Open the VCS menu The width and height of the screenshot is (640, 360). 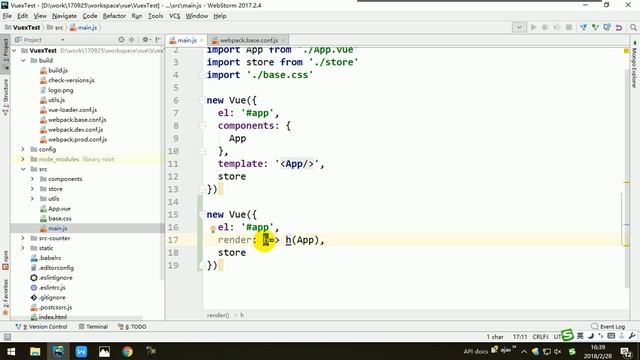(174, 16)
